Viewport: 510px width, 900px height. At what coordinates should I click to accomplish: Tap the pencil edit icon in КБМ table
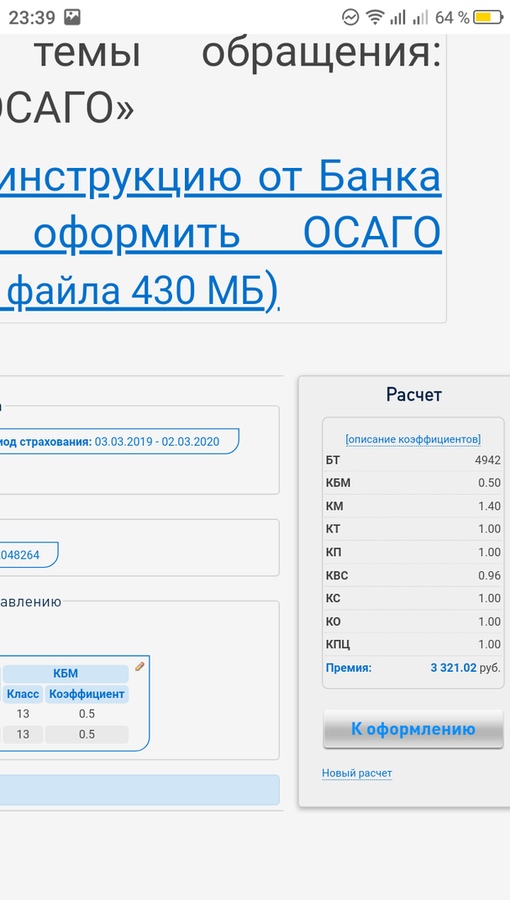coord(139,666)
